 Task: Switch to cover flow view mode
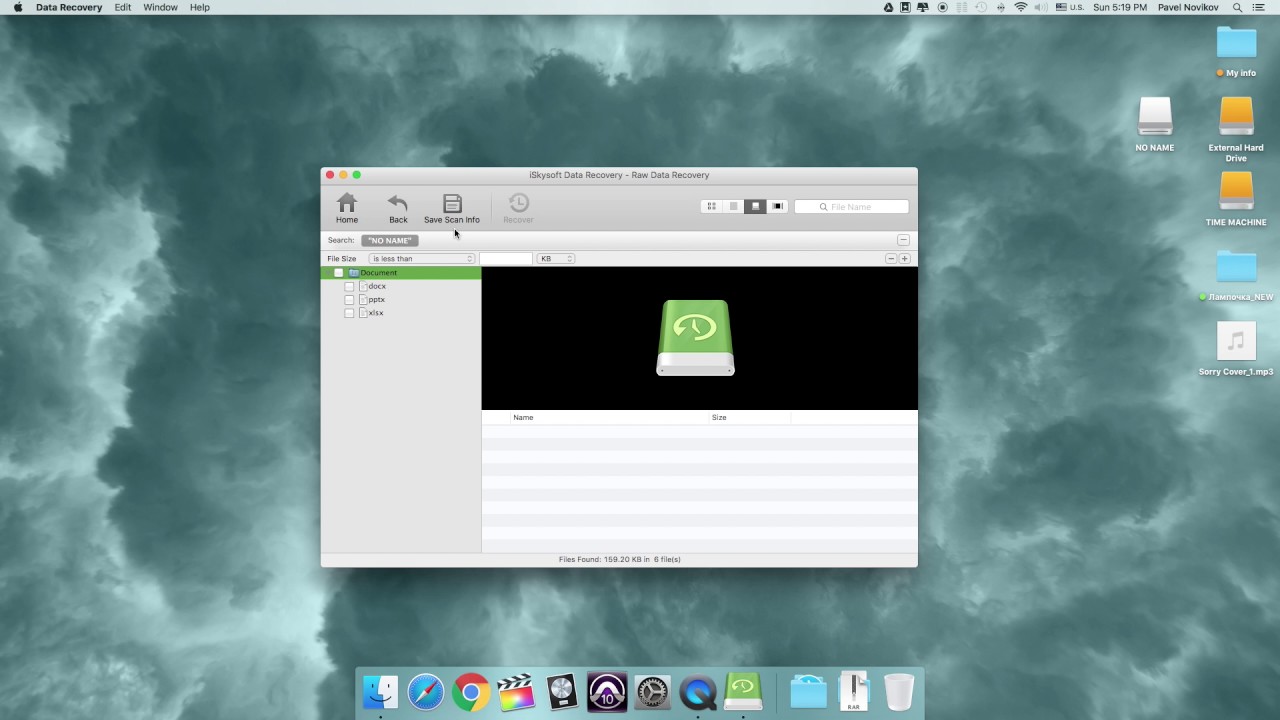(x=777, y=206)
